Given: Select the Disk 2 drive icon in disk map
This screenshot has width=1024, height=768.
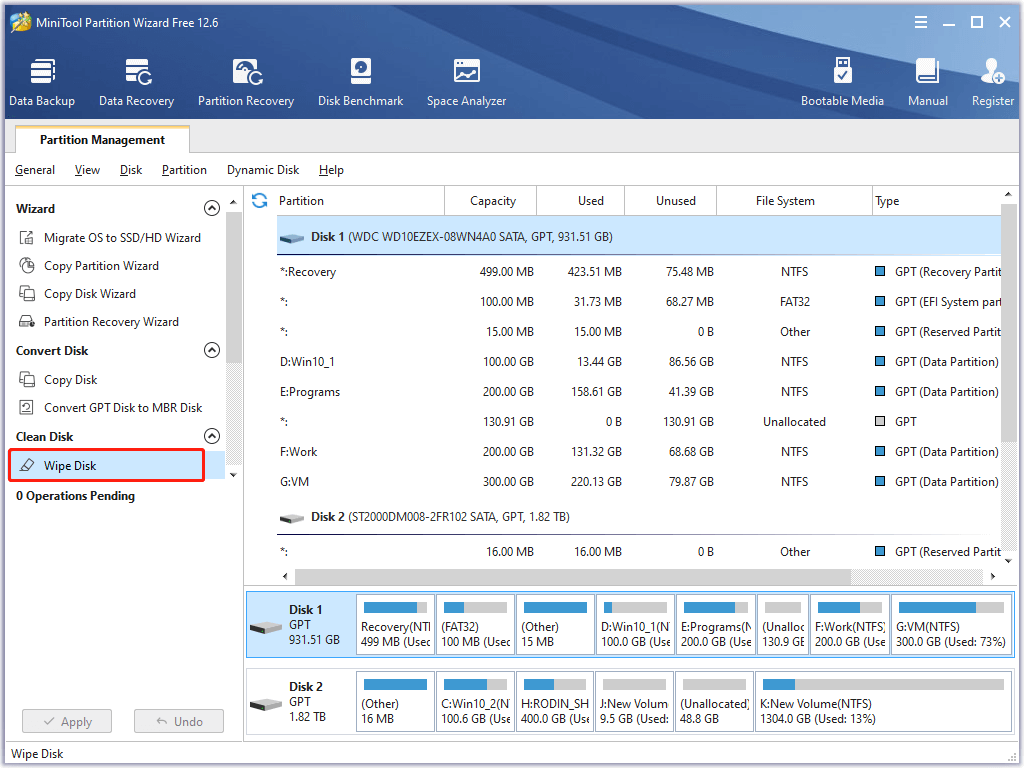Looking at the screenshot, I should pos(266,705).
